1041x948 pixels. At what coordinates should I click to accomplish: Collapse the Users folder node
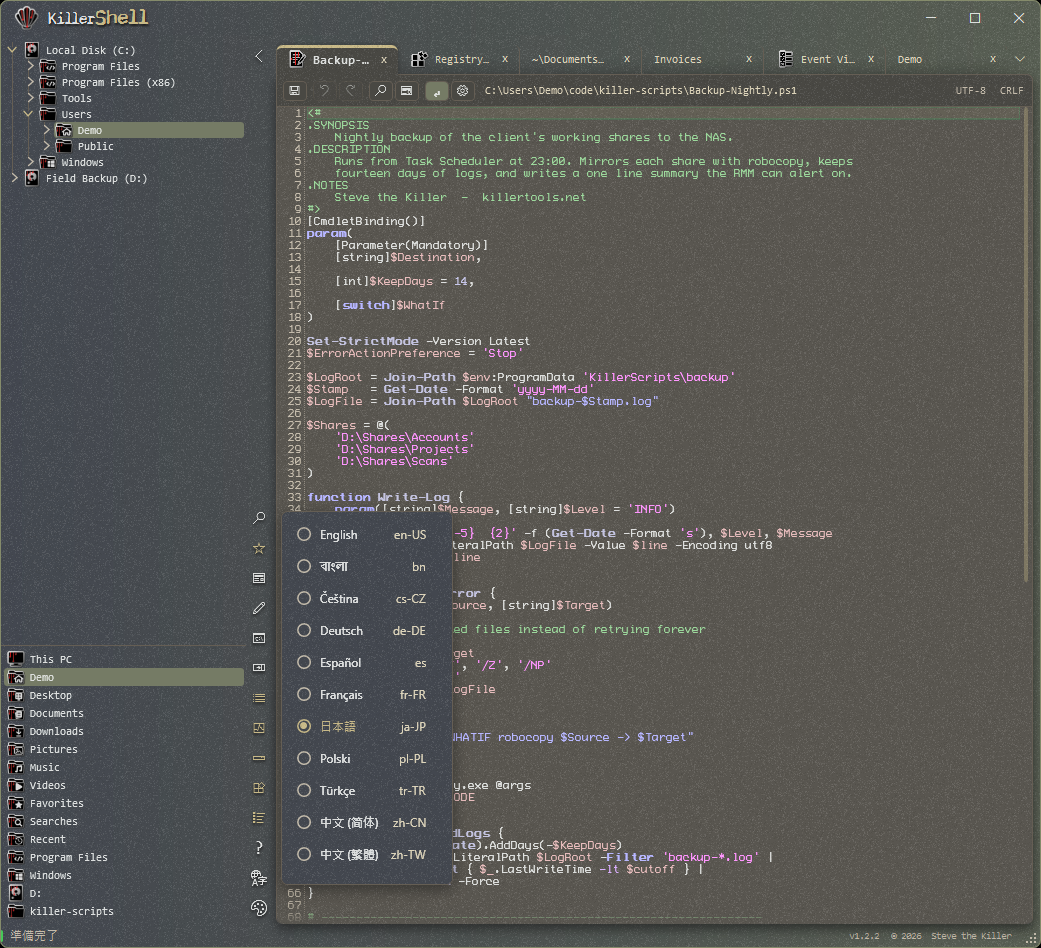pyautogui.click(x=29, y=114)
